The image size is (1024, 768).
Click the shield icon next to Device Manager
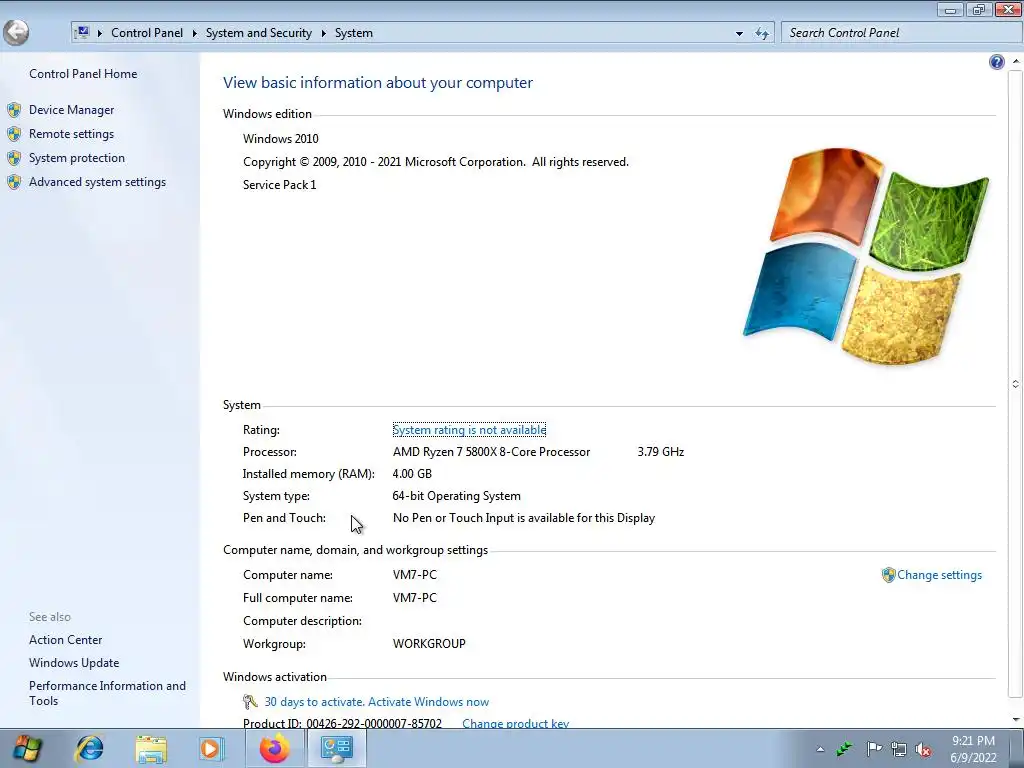tap(14, 110)
